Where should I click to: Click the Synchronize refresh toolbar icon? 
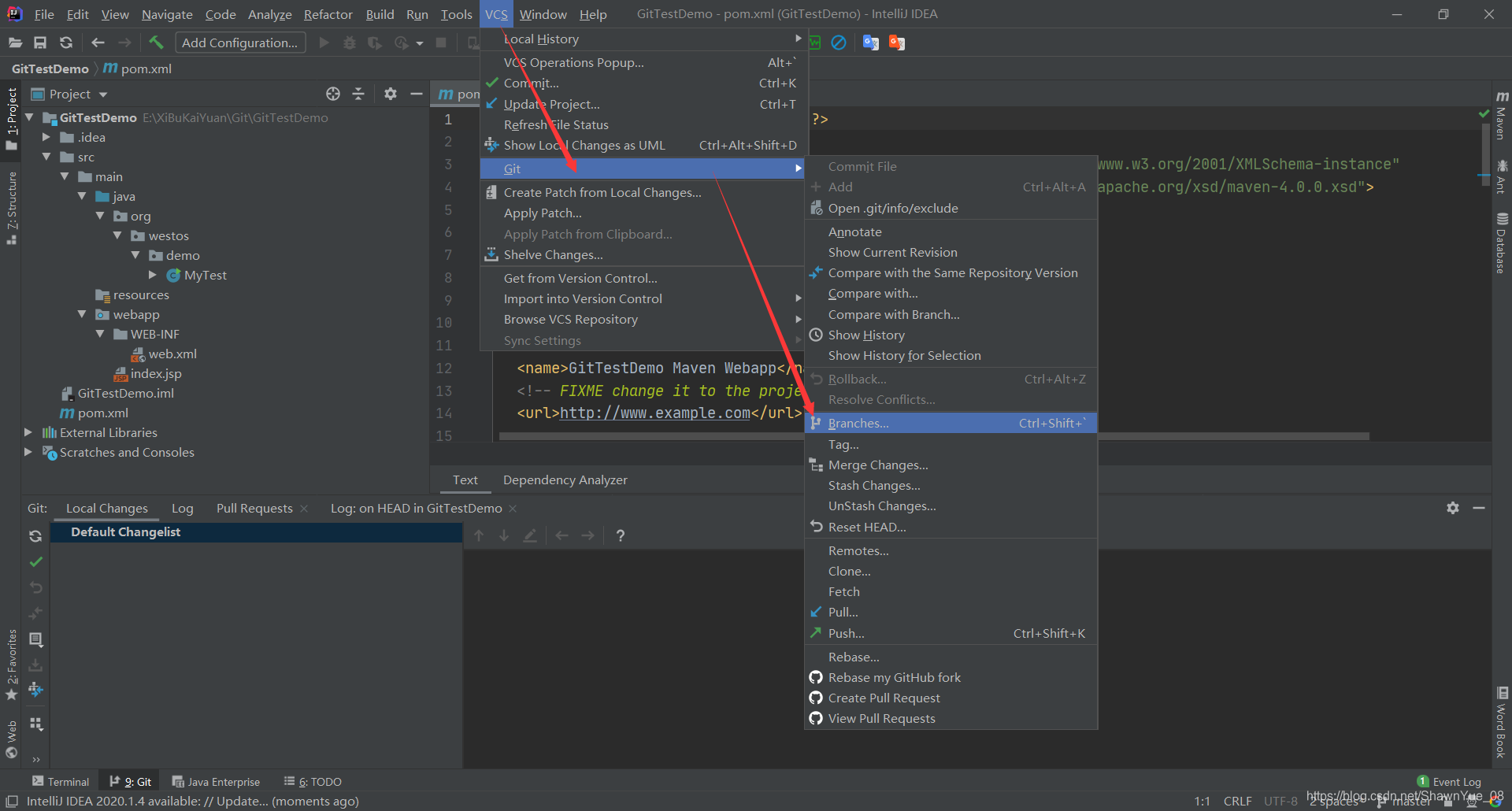point(66,43)
